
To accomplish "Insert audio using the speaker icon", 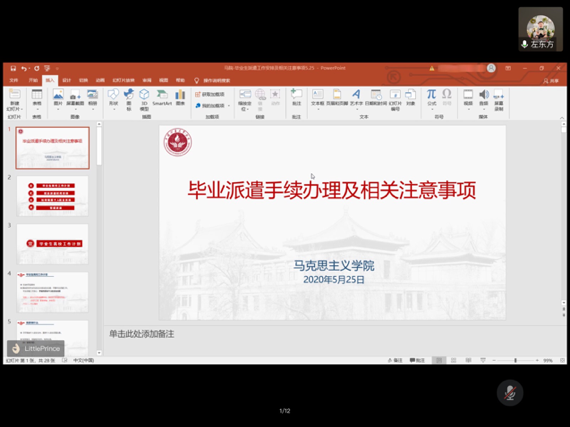I will 483,97.
